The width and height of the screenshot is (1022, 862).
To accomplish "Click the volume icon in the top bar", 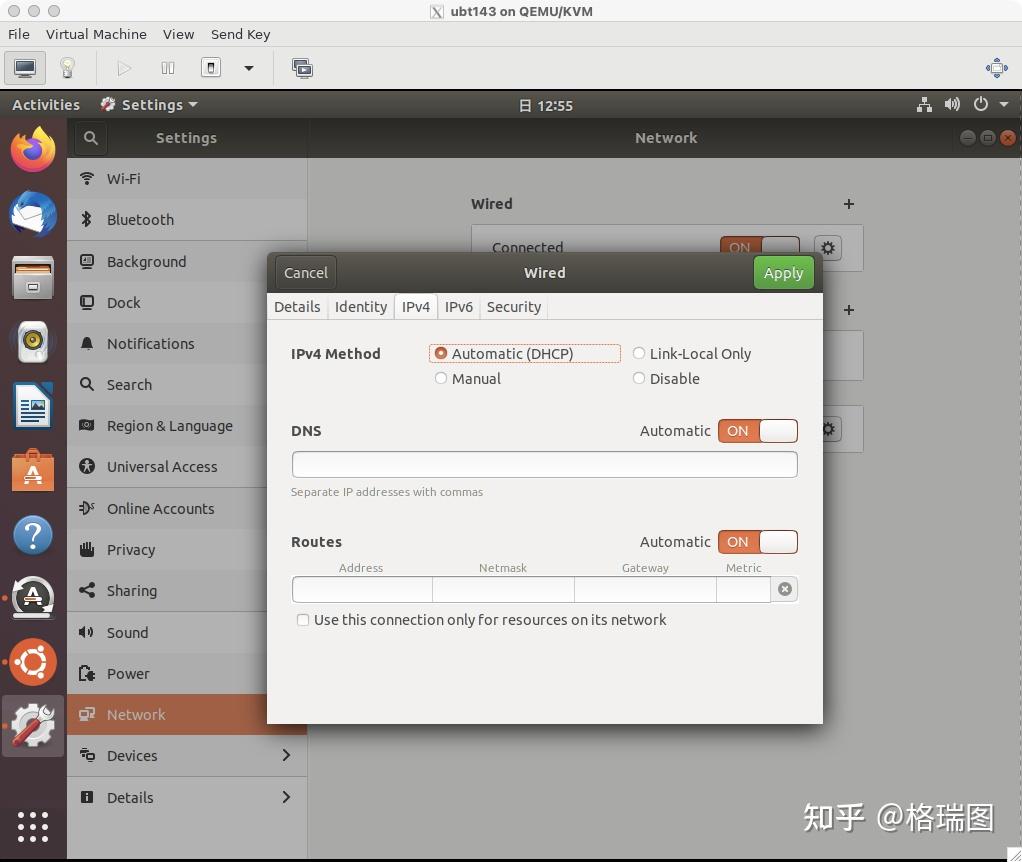I will [x=952, y=104].
